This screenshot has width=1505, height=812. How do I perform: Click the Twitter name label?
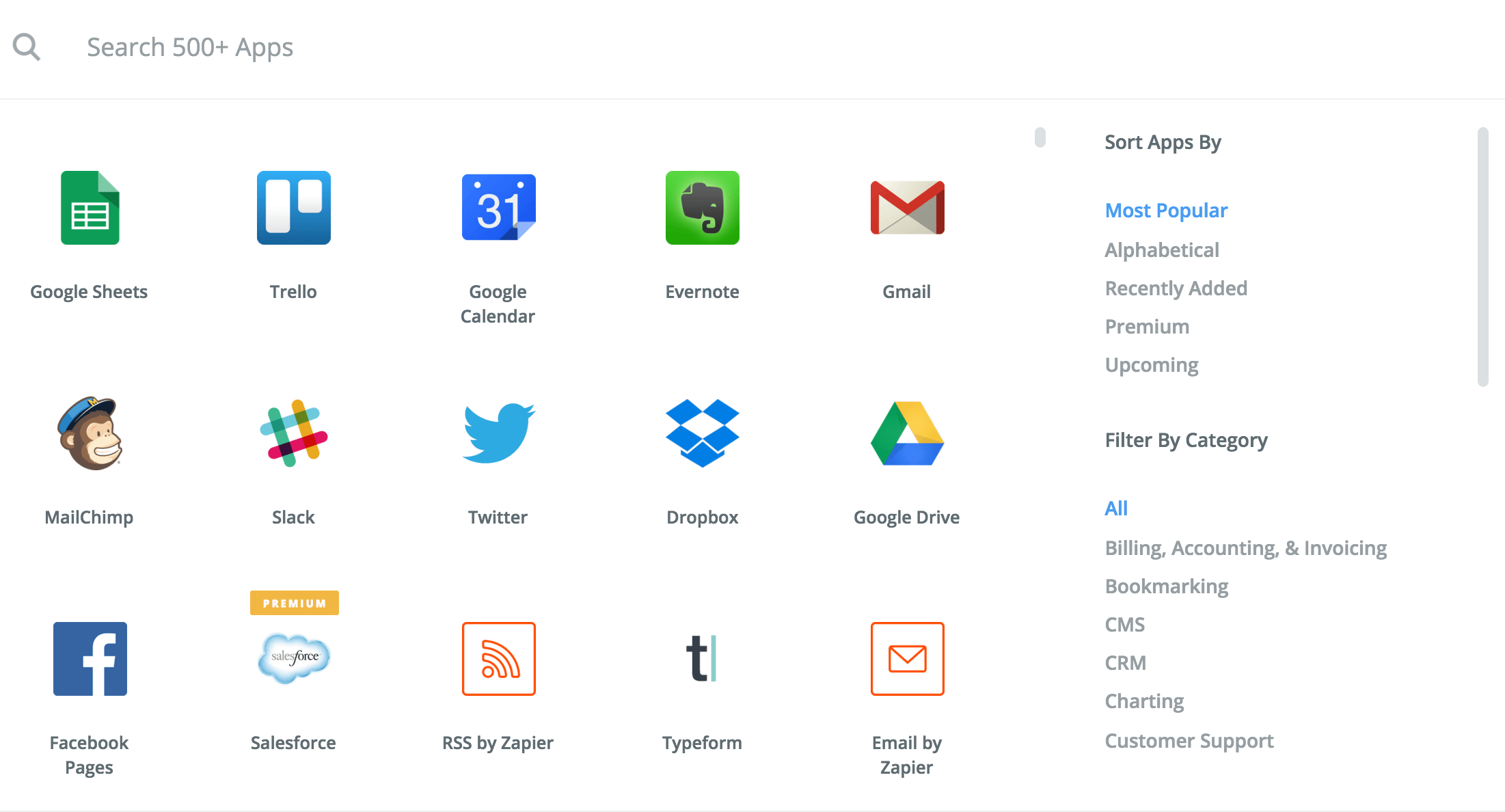pos(498,517)
